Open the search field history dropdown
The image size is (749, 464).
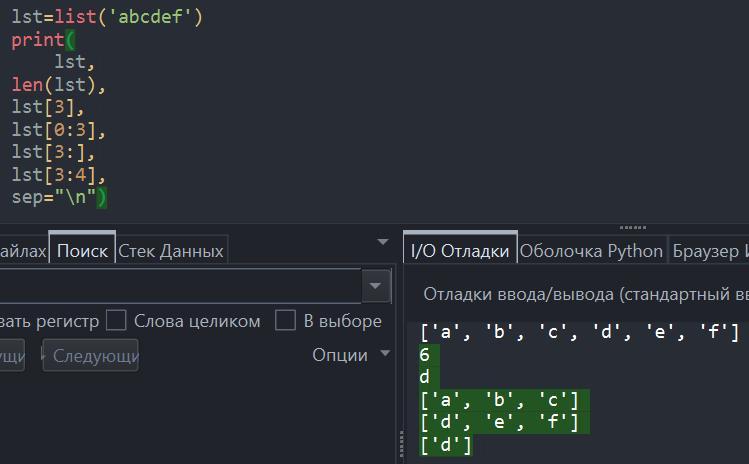pyautogui.click(x=375, y=286)
